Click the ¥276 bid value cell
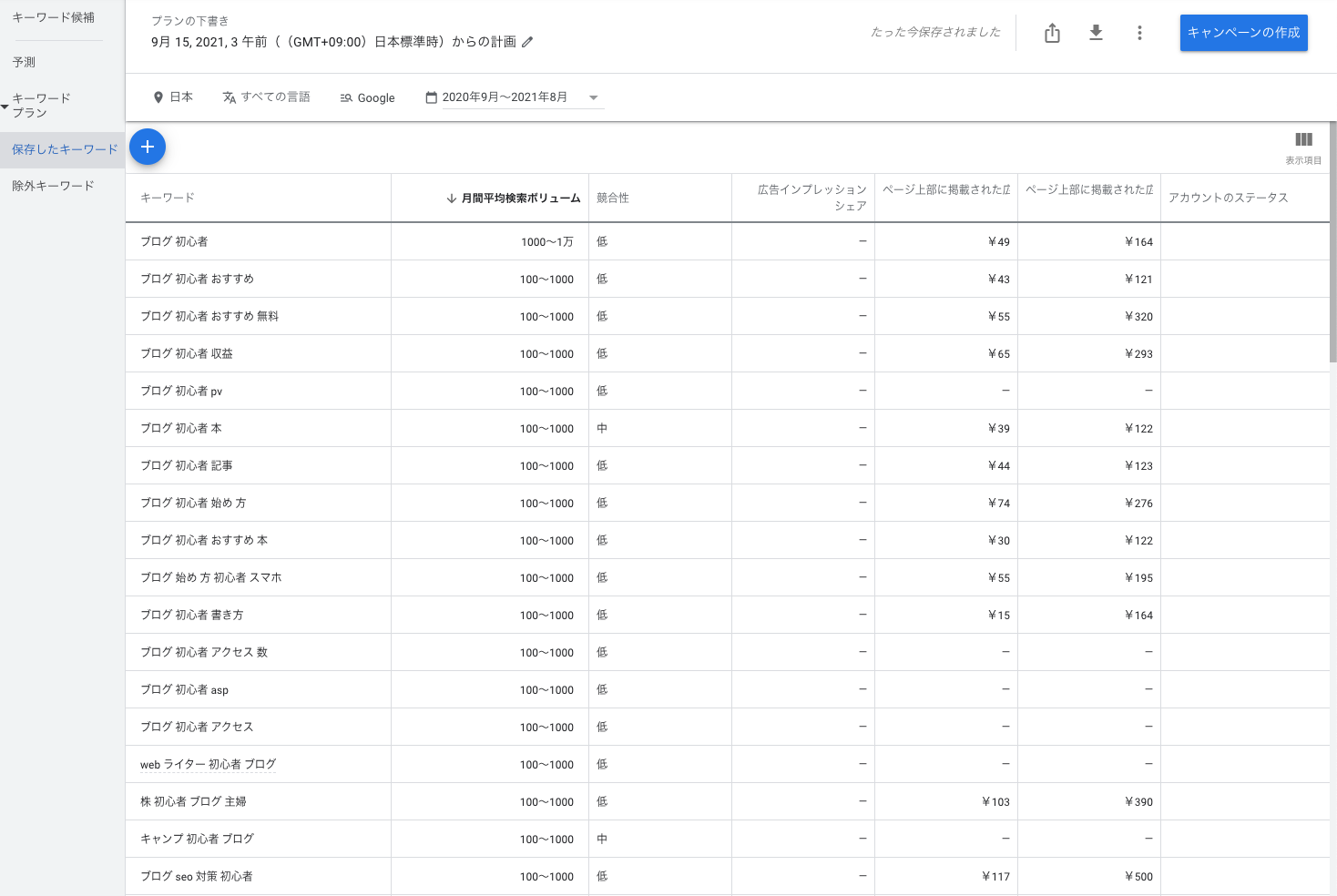This screenshot has width=1337, height=896. (x=1138, y=504)
